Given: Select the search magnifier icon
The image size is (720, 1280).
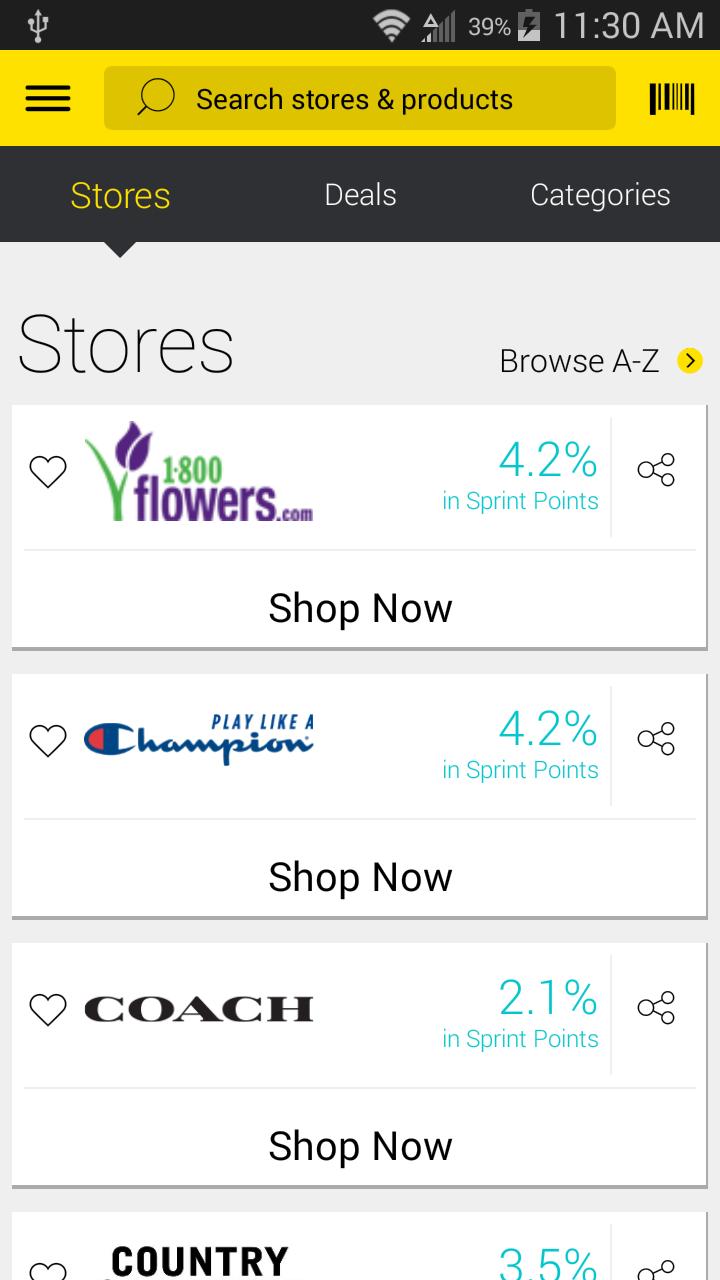Looking at the screenshot, I should pyautogui.click(x=155, y=97).
